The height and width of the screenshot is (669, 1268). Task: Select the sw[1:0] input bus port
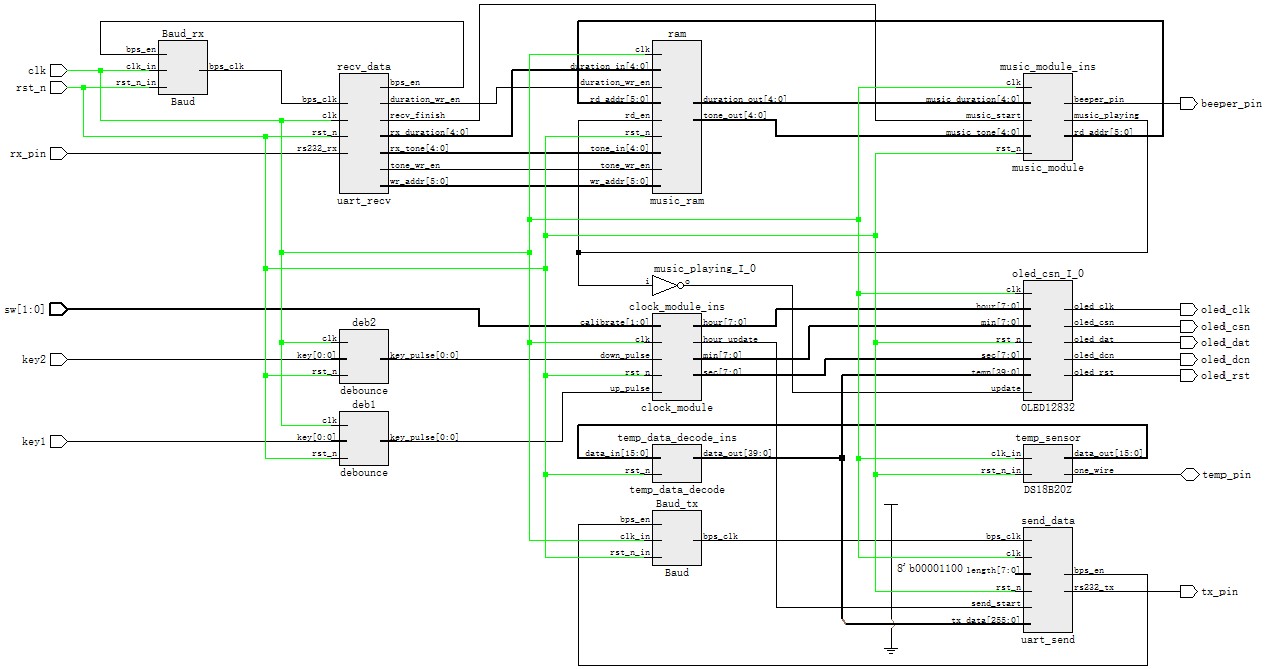click(58, 309)
